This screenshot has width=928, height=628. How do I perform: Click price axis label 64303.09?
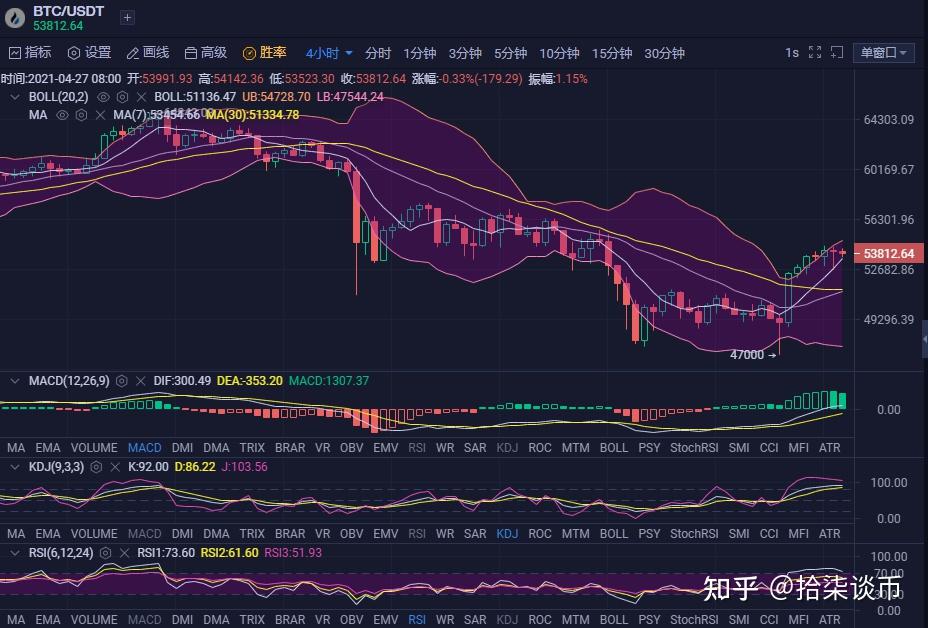888,120
